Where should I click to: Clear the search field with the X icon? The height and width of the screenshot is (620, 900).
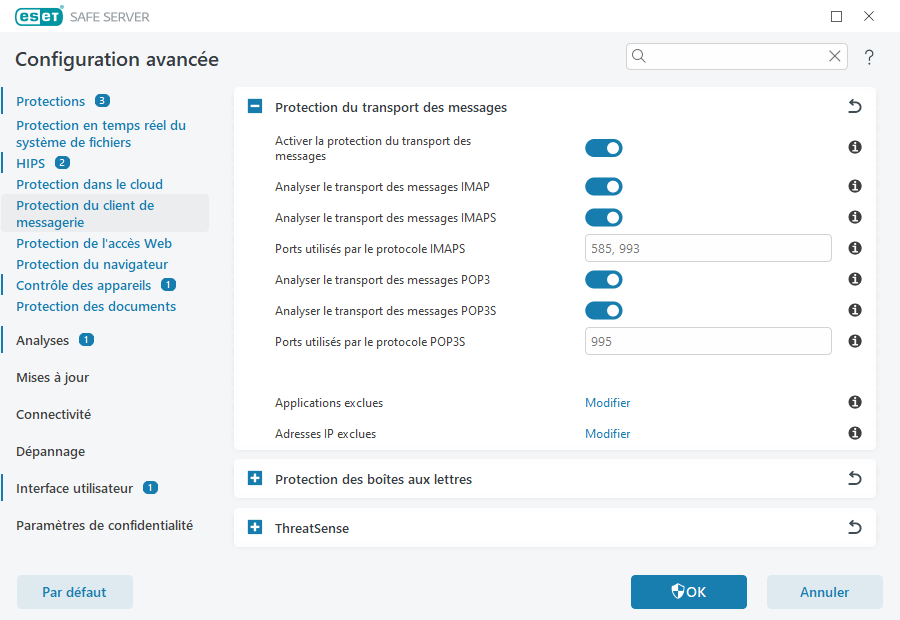pyautogui.click(x=835, y=56)
